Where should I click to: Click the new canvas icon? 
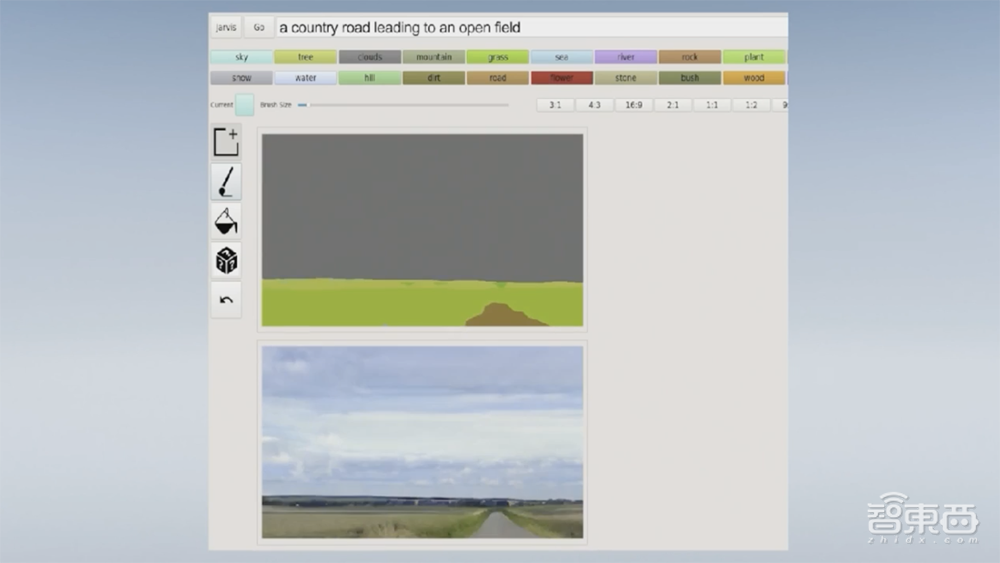coord(226,142)
